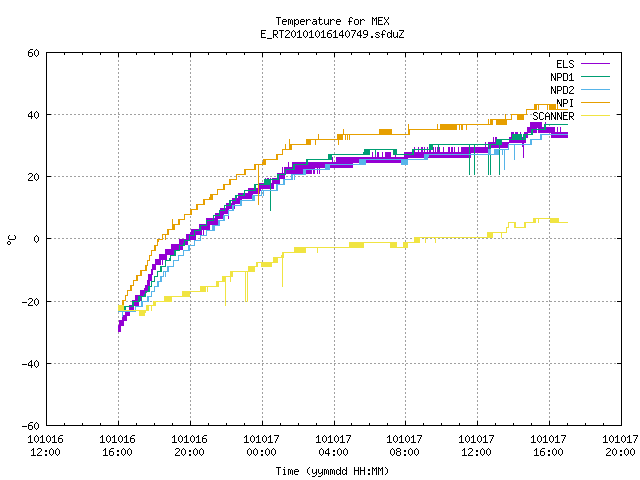The image size is (640, 480).
Task: Click the yellow SCANNER legend line sample
Action: [x=596, y=116]
